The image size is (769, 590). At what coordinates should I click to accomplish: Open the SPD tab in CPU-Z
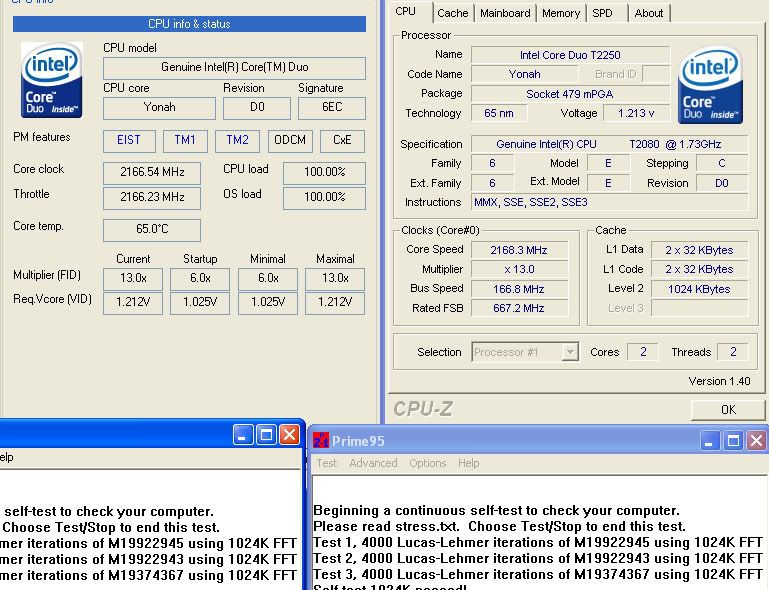602,13
